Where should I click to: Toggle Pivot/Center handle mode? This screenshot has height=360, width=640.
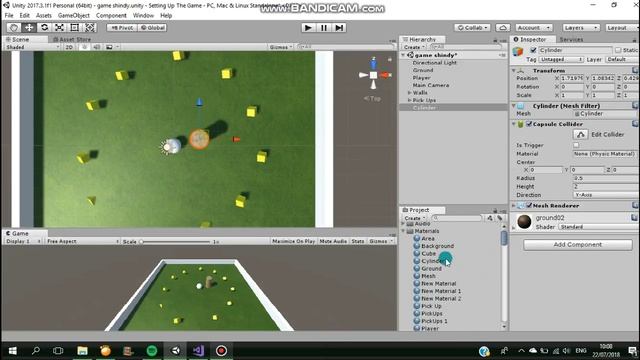pyautogui.click(x=122, y=27)
